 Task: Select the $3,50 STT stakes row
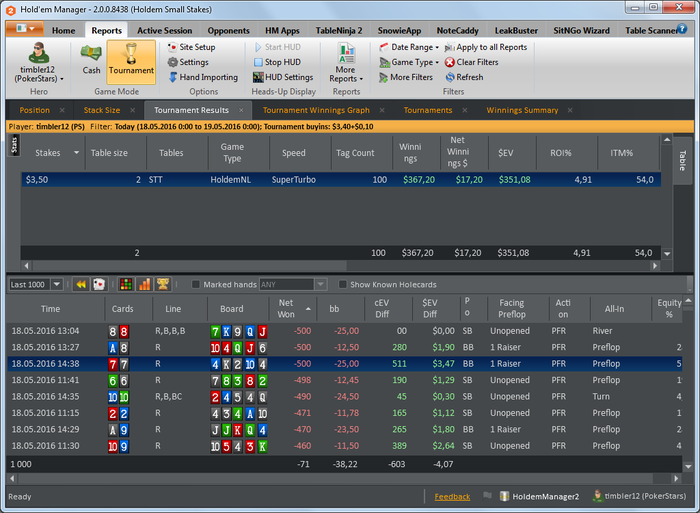pyautogui.click(x=341, y=179)
